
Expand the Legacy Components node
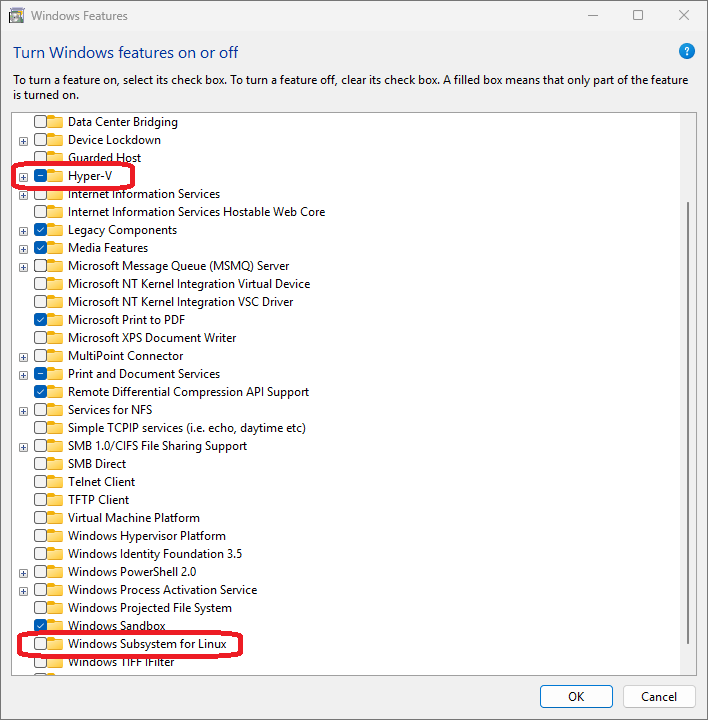click(x=23, y=231)
